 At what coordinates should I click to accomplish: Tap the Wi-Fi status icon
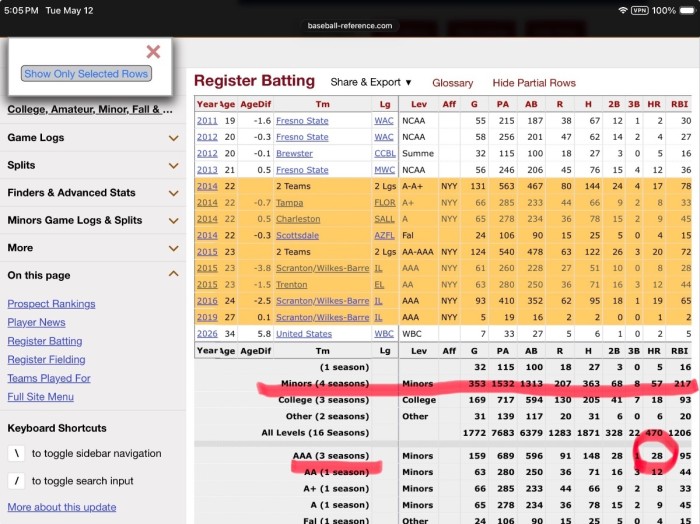622,10
